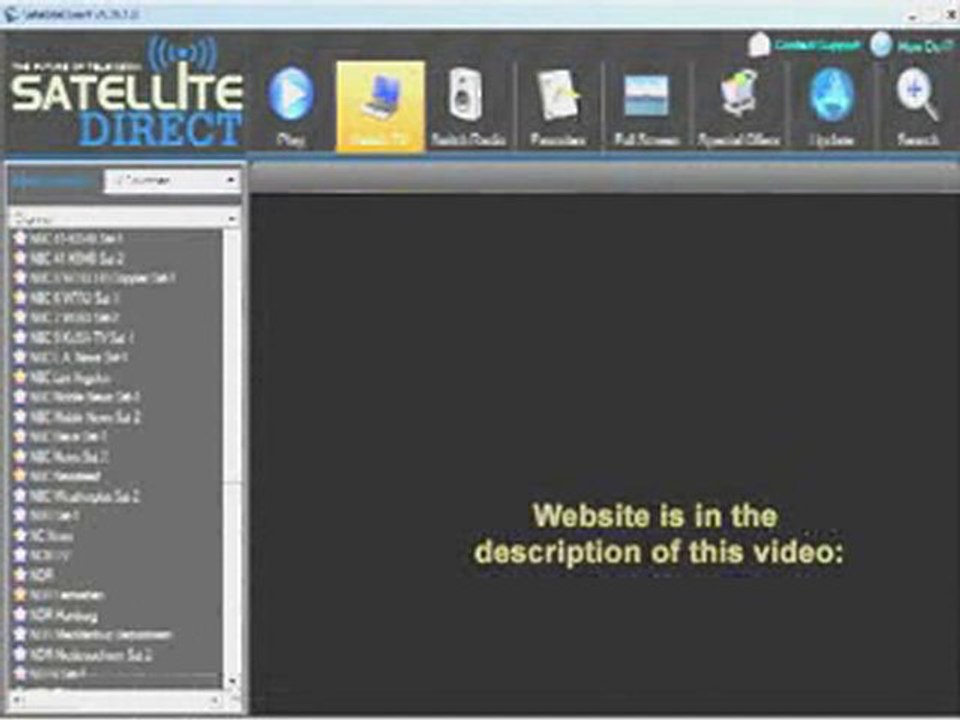Activate the Full Screen icon

[x=647, y=96]
